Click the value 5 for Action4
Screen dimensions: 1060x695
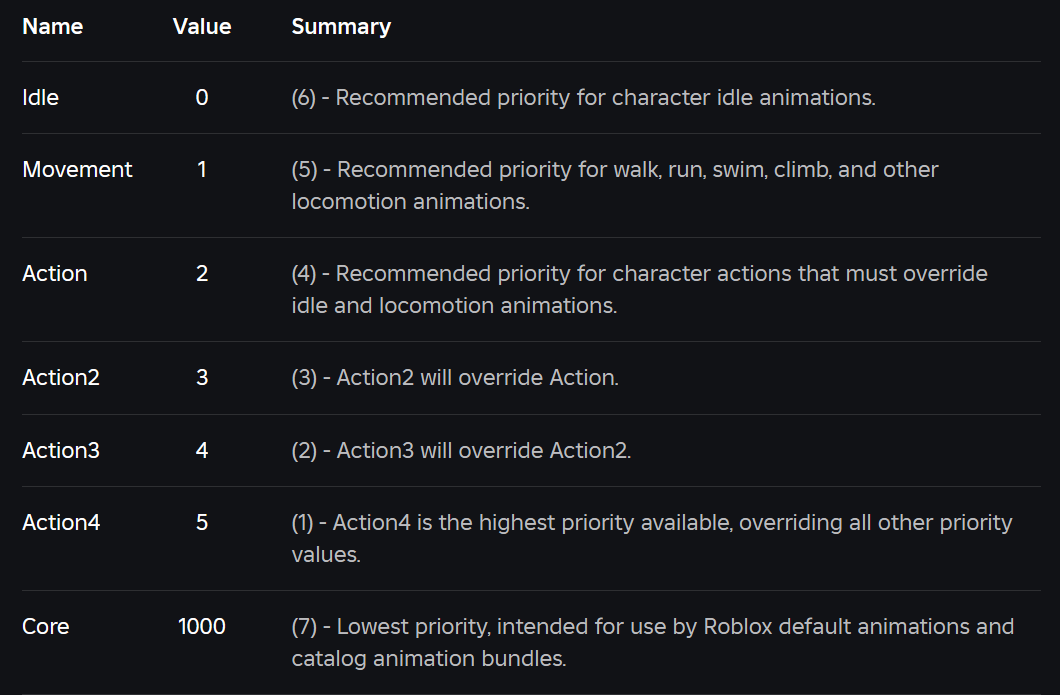(x=202, y=522)
